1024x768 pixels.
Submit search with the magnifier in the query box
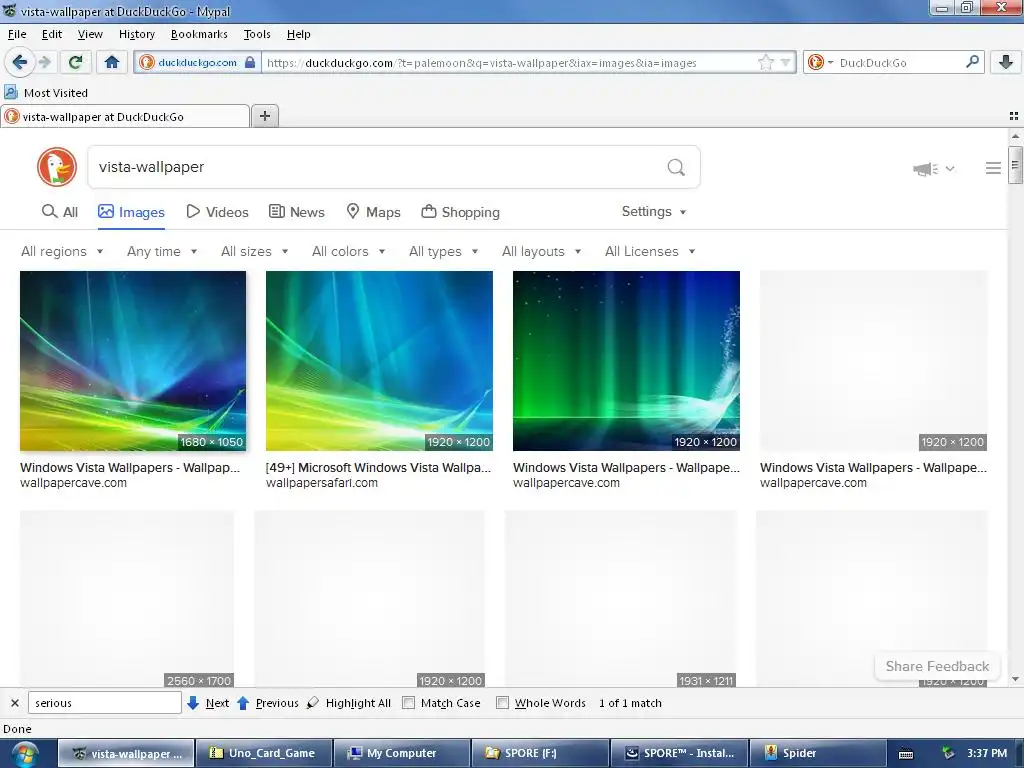click(x=676, y=168)
